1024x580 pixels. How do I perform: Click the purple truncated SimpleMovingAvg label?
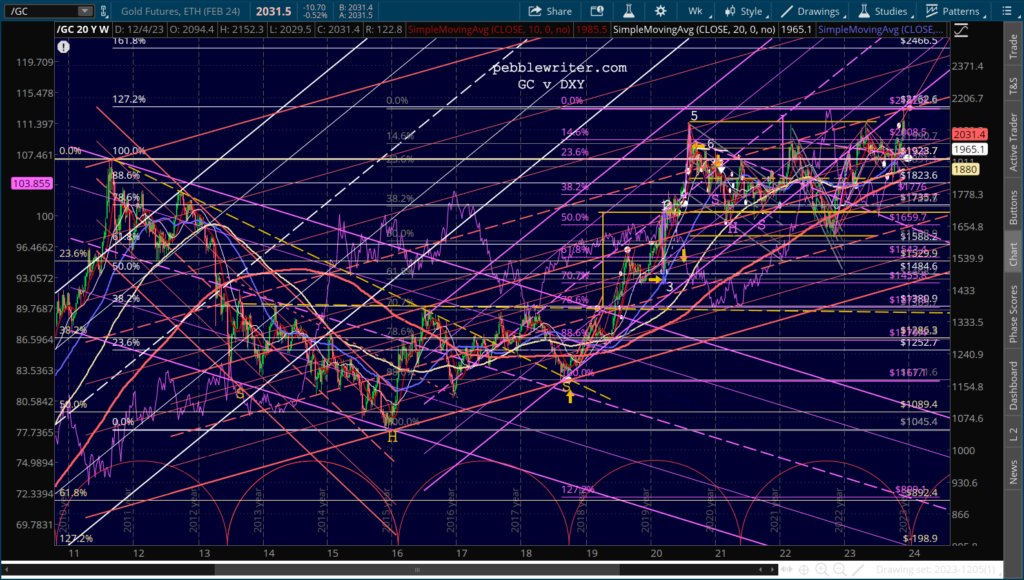(881, 29)
